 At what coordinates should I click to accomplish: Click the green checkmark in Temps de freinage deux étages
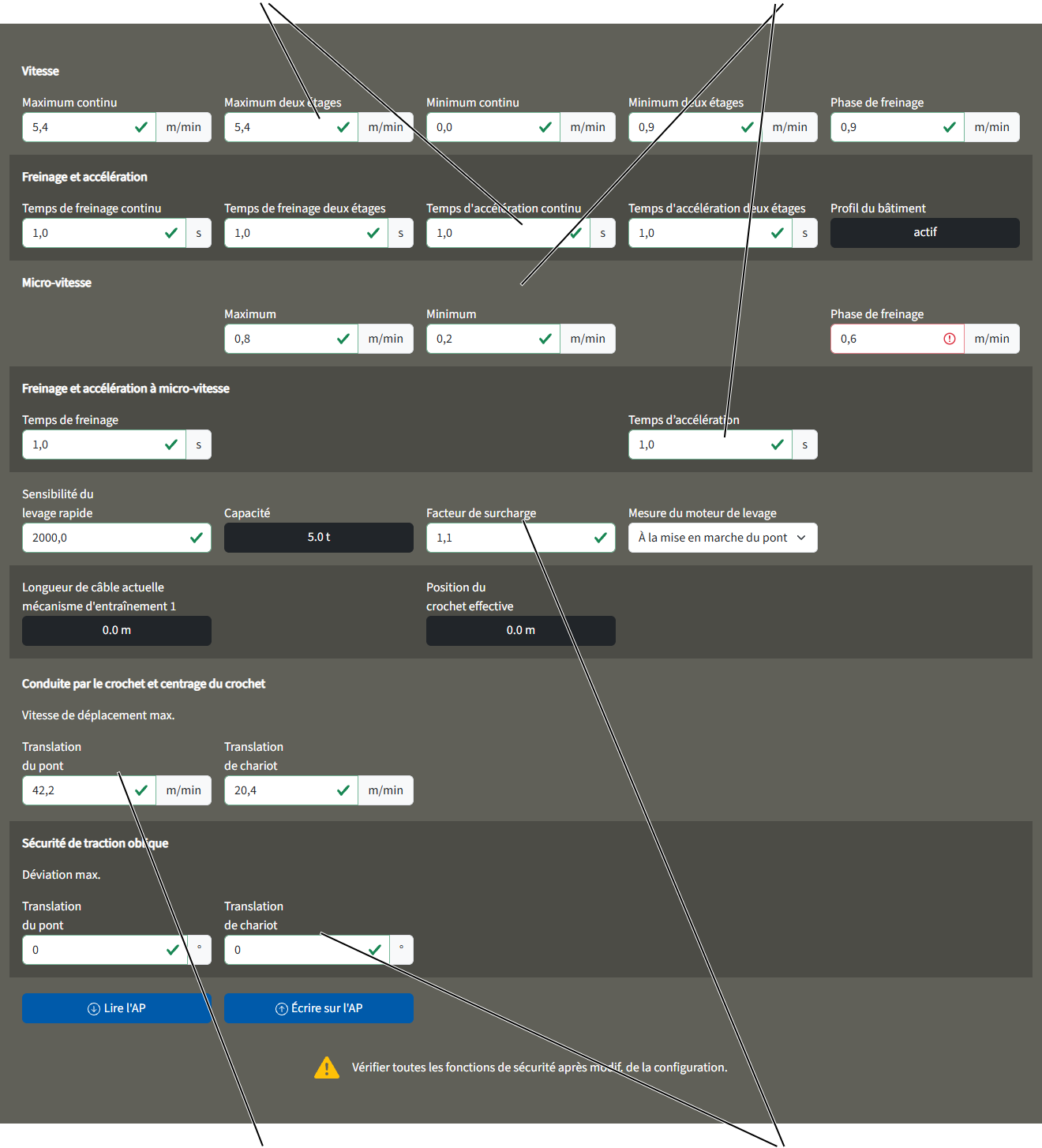tap(373, 233)
